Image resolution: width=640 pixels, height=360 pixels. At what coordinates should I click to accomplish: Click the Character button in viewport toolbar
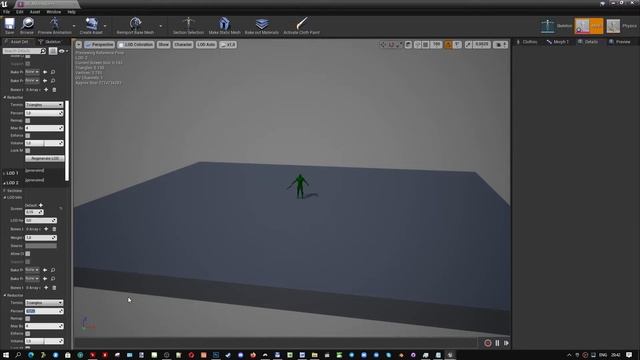(183, 44)
